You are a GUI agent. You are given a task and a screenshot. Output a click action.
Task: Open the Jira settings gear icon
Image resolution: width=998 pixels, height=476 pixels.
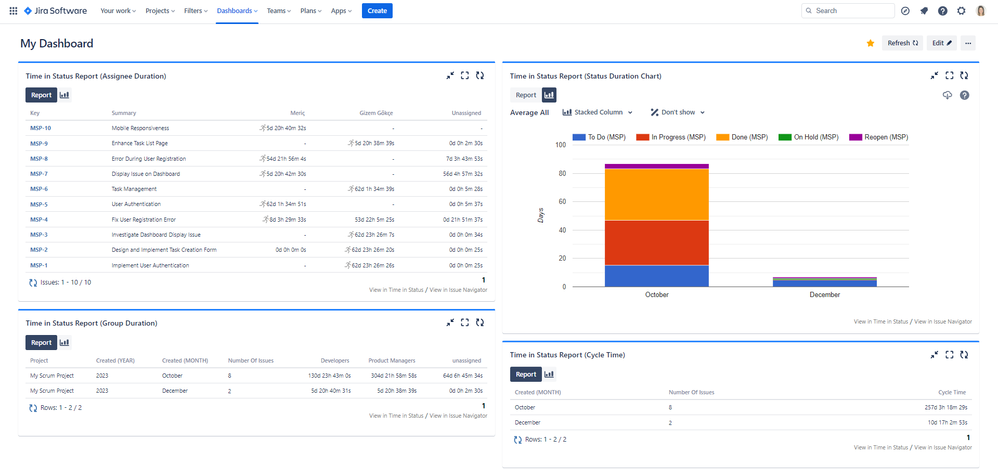[961, 11]
